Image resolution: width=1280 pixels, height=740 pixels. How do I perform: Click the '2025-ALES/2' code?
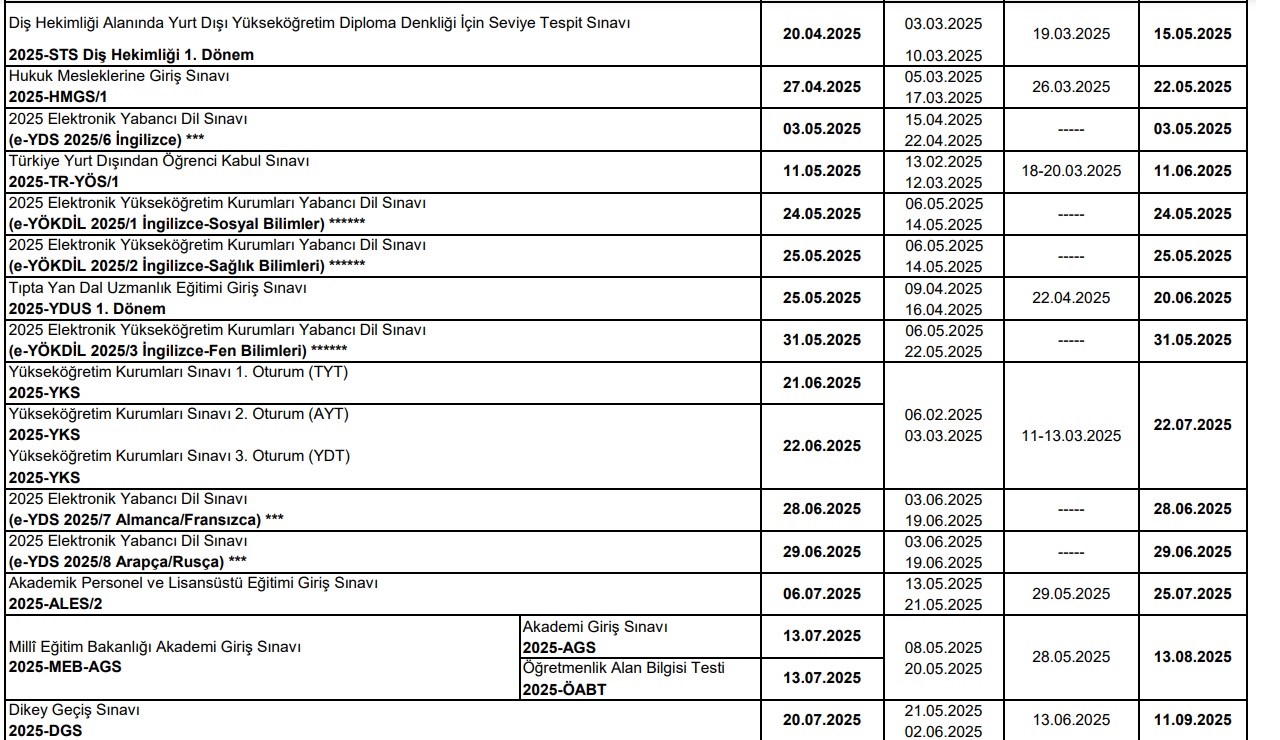(55, 603)
